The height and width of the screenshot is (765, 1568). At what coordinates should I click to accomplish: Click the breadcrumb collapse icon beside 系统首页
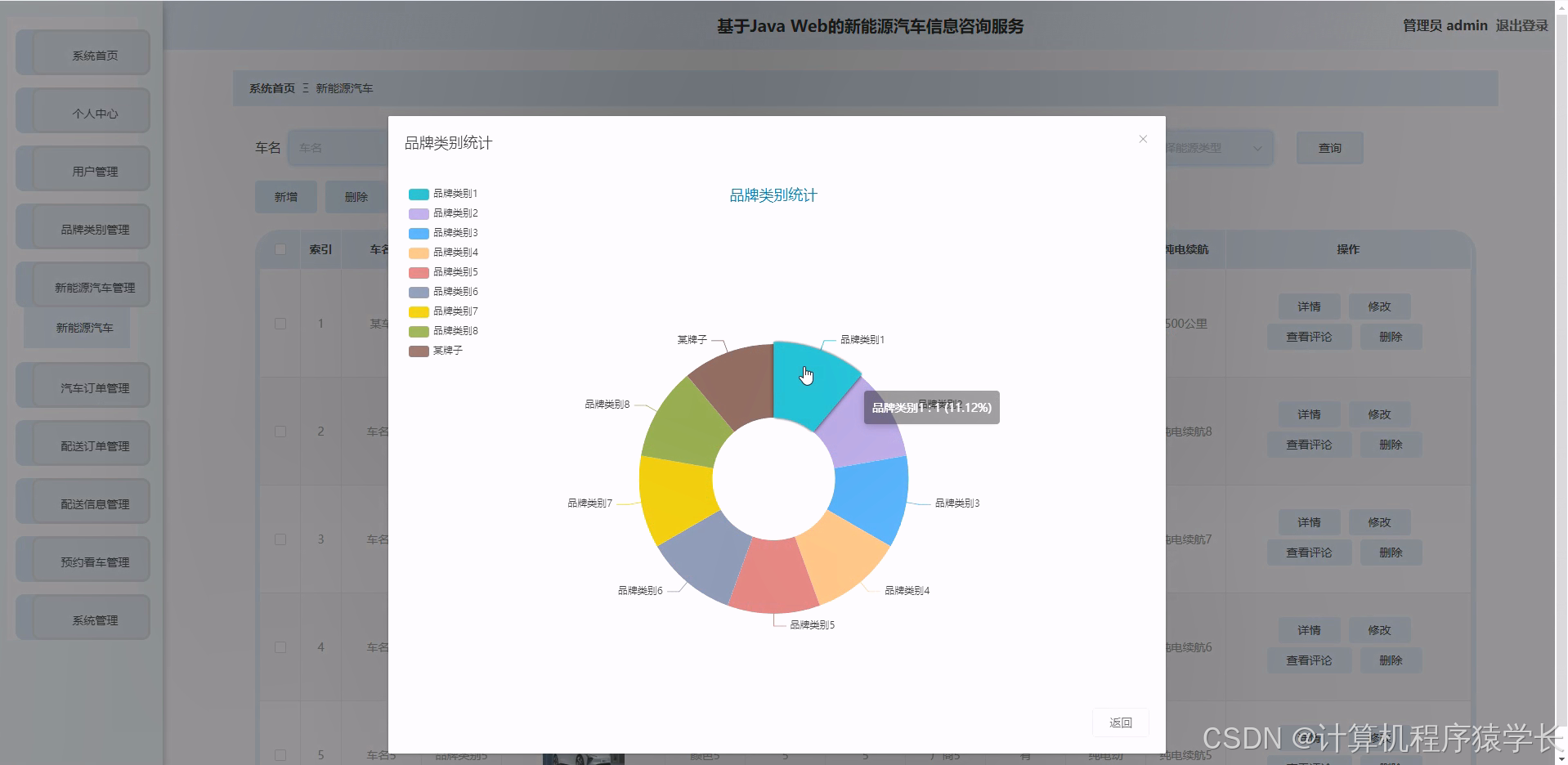pyautogui.click(x=303, y=87)
